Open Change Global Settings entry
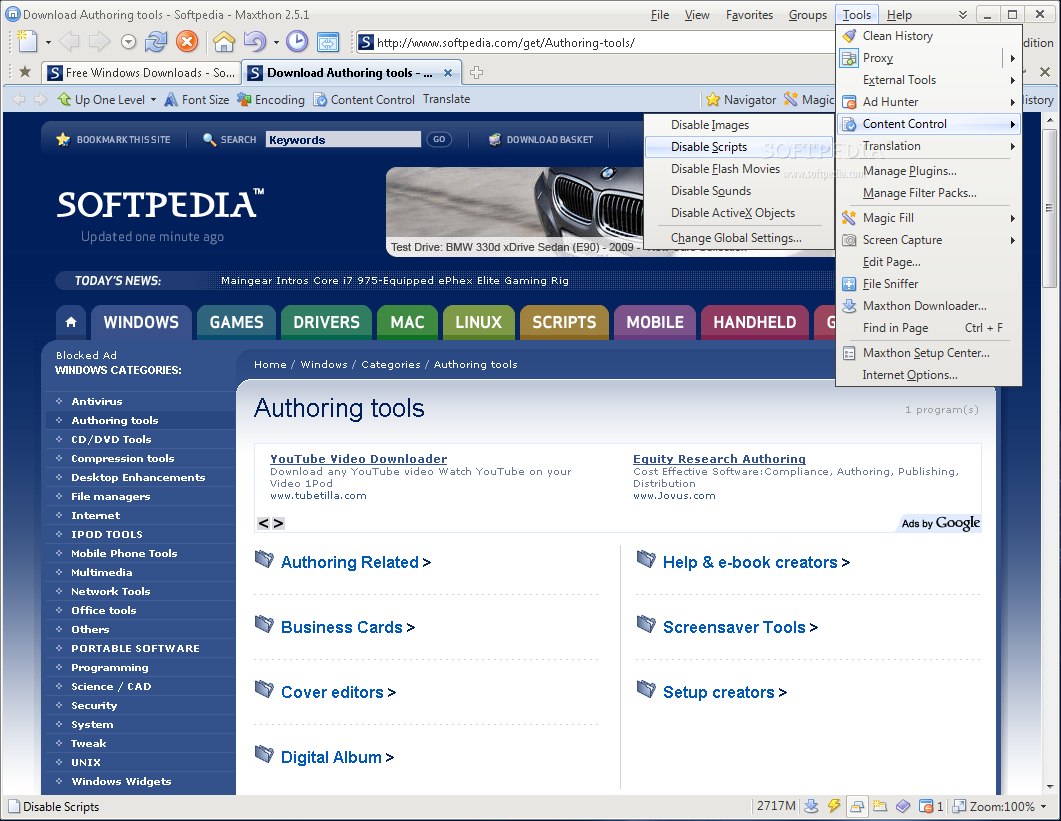1061x821 pixels. click(739, 238)
